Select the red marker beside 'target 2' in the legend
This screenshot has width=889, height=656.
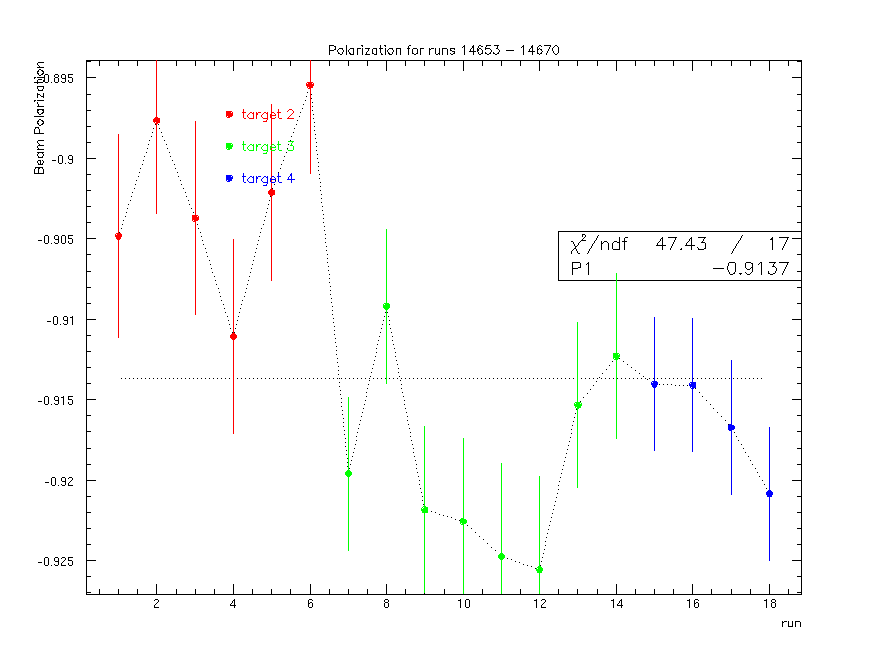[229, 115]
